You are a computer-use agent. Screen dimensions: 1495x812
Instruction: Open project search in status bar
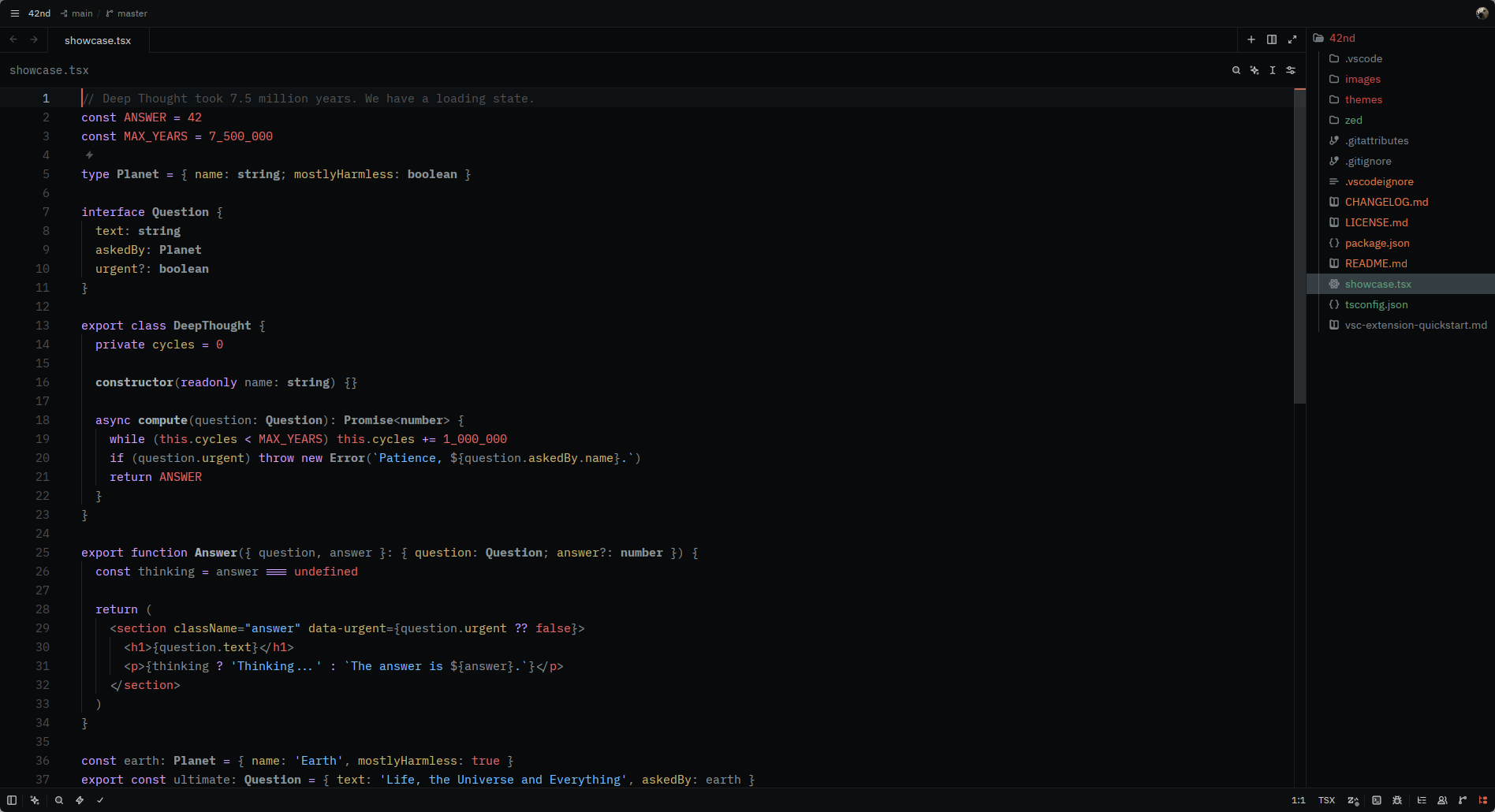pyautogui.click(x=59, y=800)
